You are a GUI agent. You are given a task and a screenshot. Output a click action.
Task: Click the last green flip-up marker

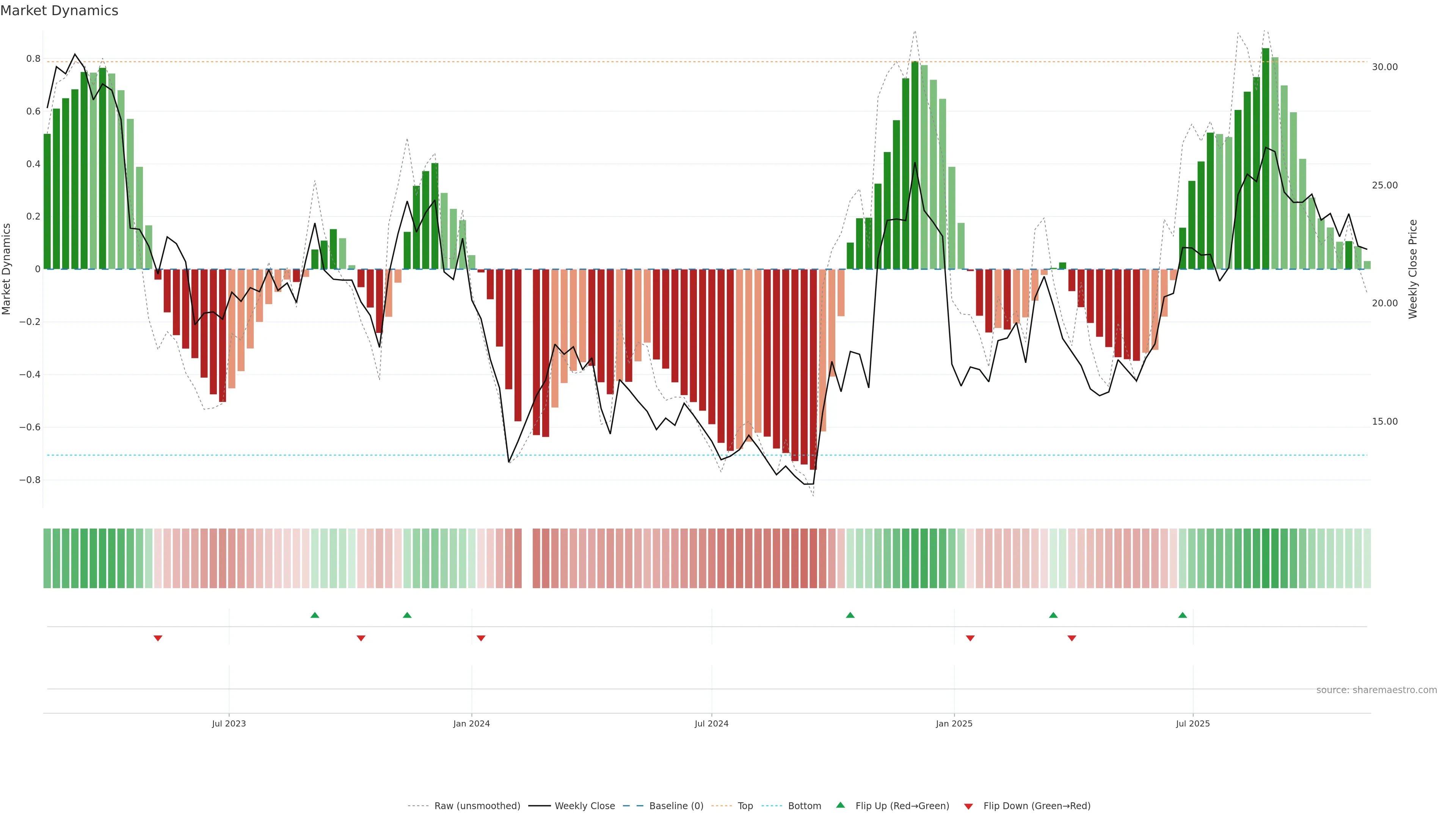click(x=1183, y=615)
